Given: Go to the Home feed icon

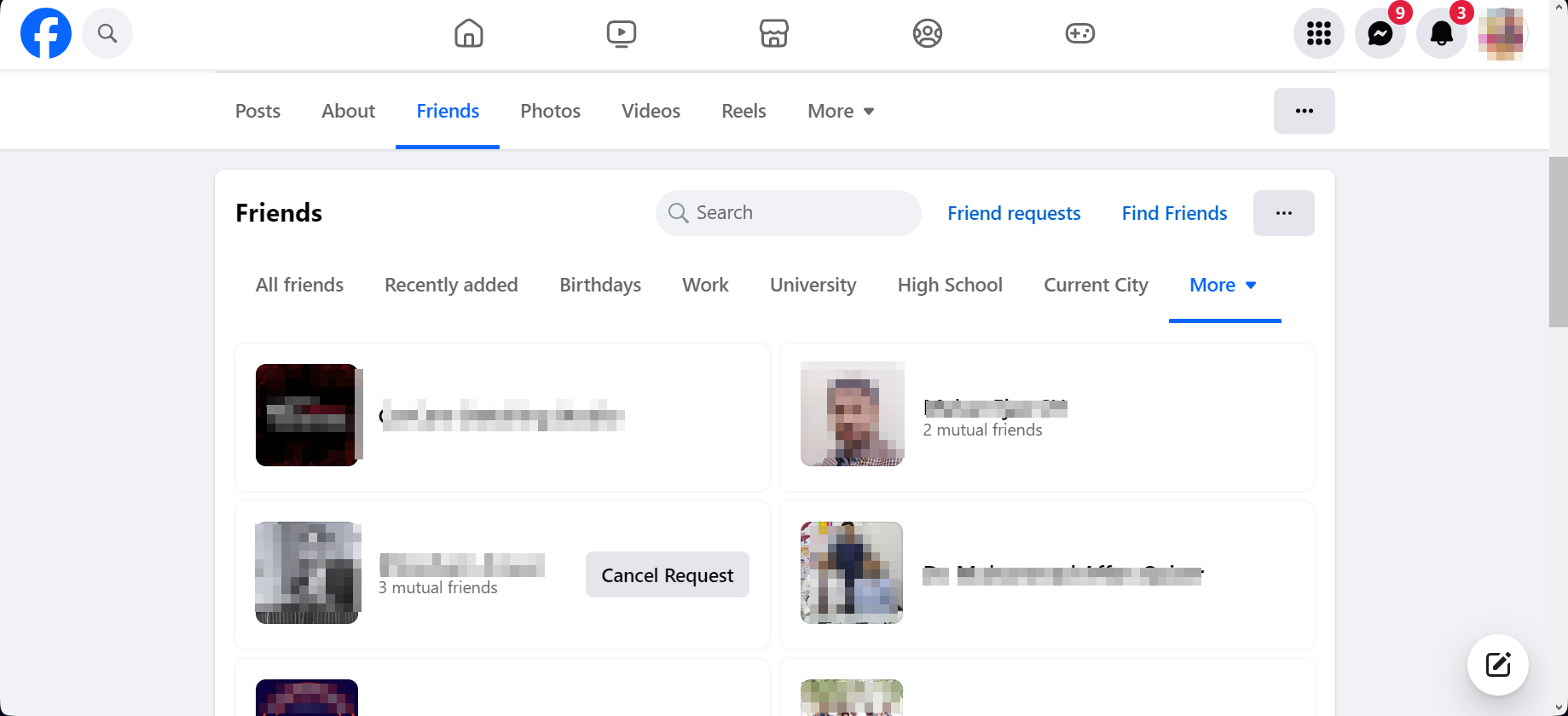Looking at the screenshot, I should 469,33.
